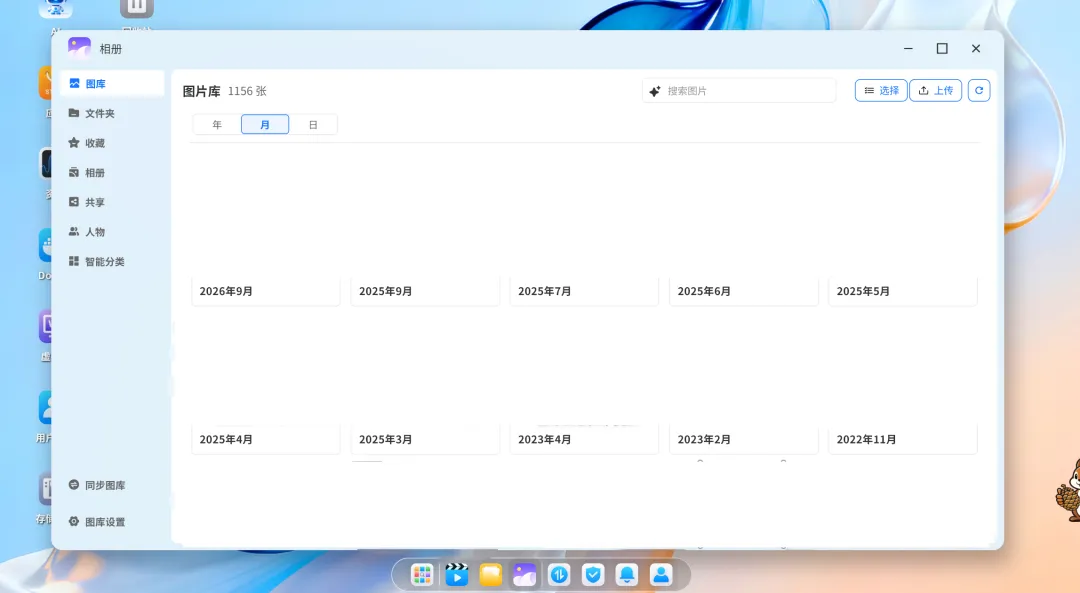Switch to 日 day view tab
The image size is (1080, 593).
coord(313,125)
